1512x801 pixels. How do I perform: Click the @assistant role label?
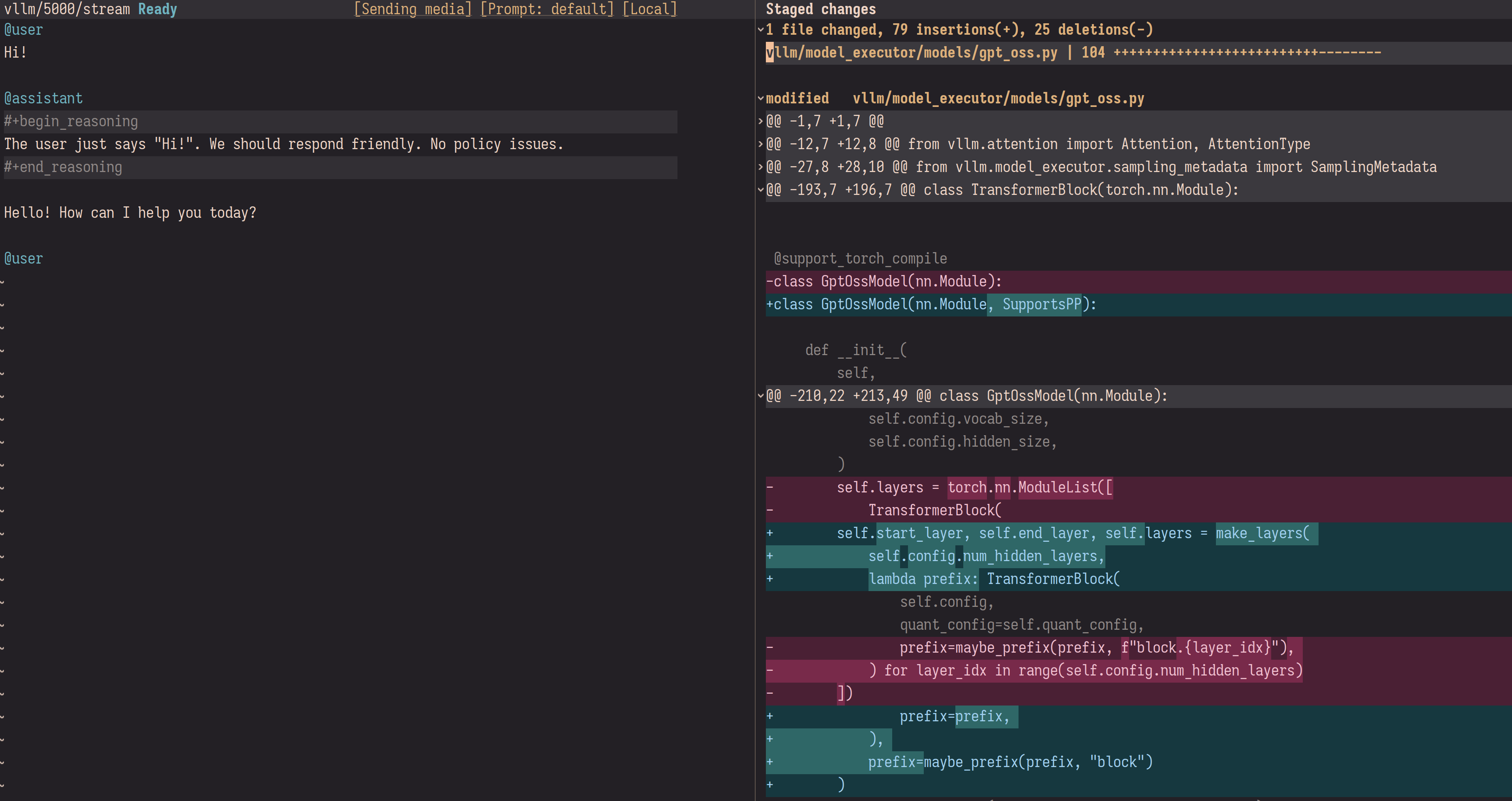point(43,98)
